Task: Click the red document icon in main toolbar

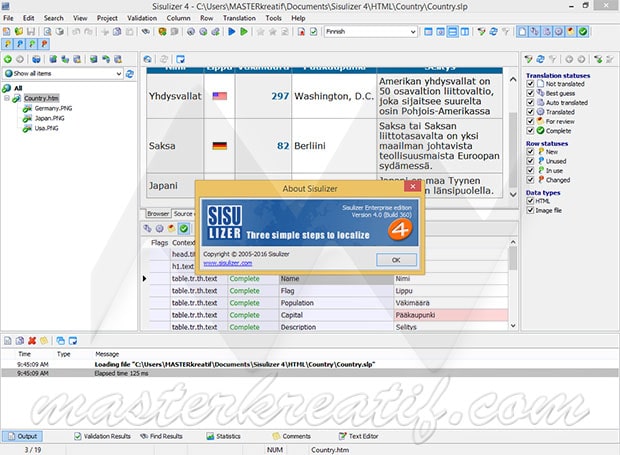Action: pos(301,32)
